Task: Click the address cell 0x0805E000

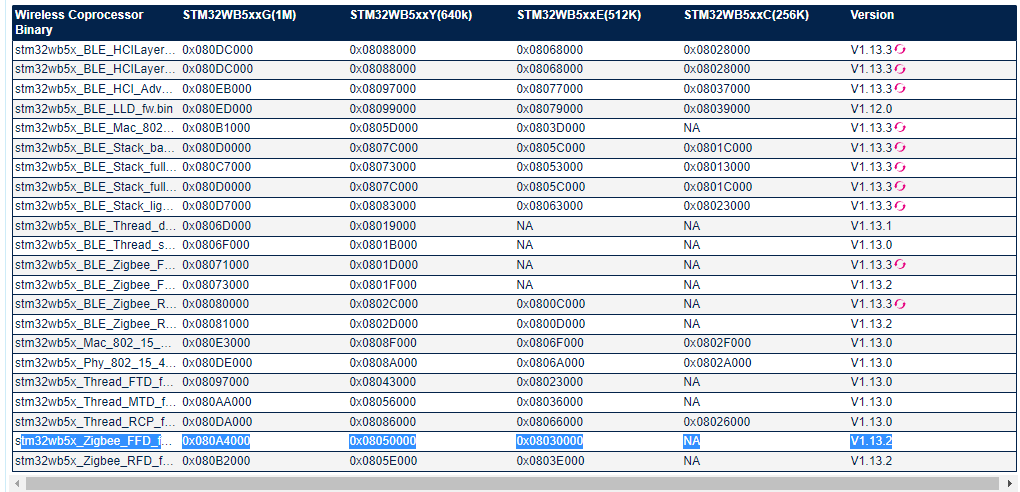Action: pos(383,461)
